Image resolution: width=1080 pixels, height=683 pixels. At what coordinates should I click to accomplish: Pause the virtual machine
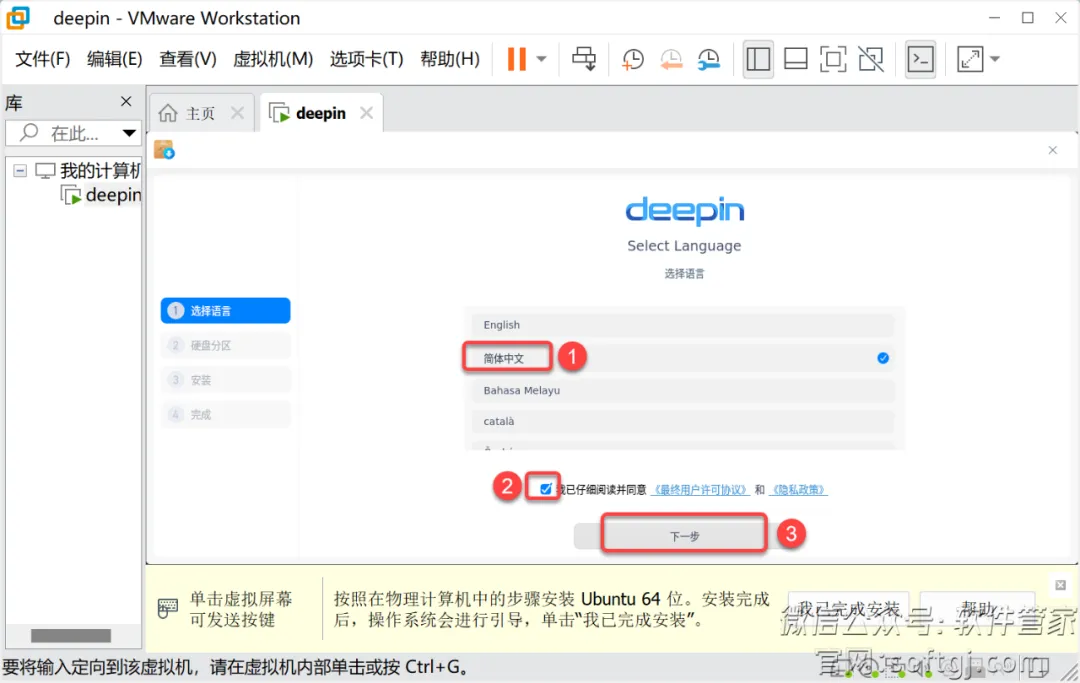point(517,59)
